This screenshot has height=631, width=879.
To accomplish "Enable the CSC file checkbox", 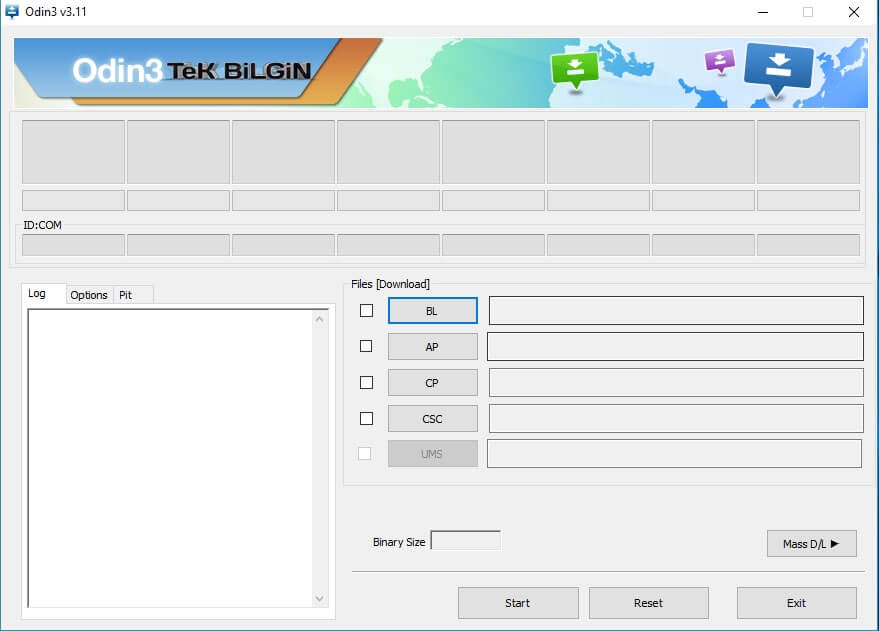I will pos(366,418).
